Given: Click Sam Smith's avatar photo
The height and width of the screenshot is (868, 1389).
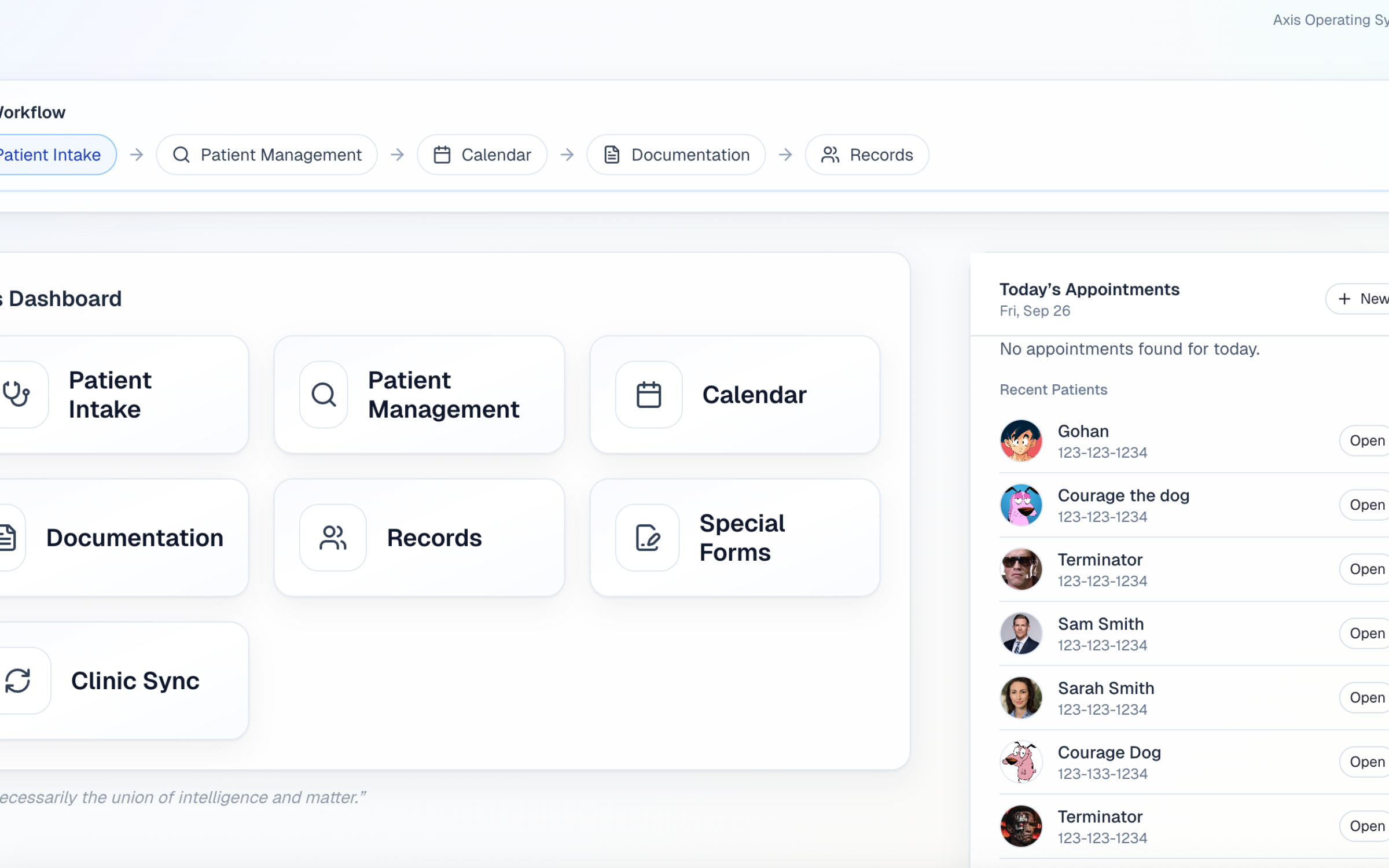Looking at the screenshot, I should click(1020, 633).
